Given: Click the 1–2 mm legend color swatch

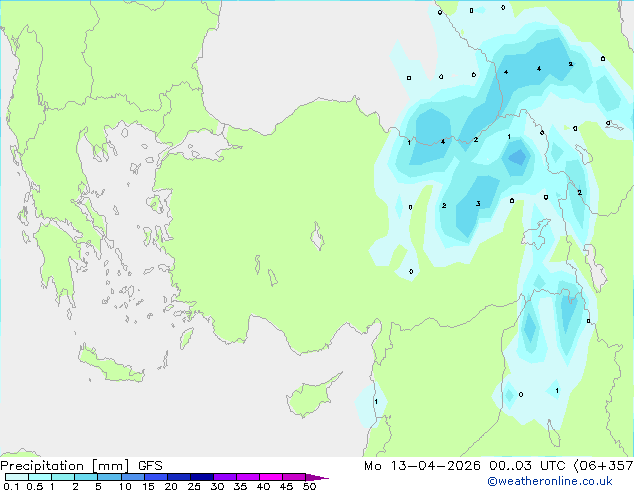Looking at the screenshot, I should 63,477.
